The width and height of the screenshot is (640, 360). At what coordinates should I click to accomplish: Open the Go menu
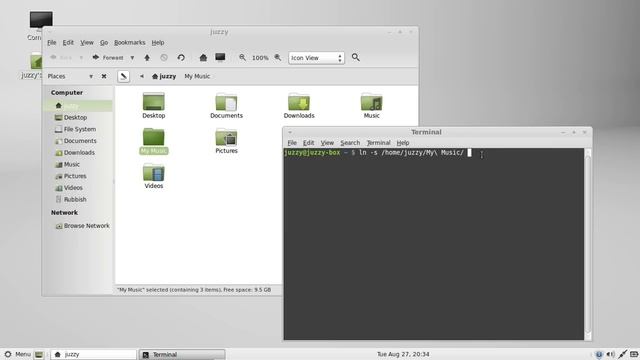(104, 42)
